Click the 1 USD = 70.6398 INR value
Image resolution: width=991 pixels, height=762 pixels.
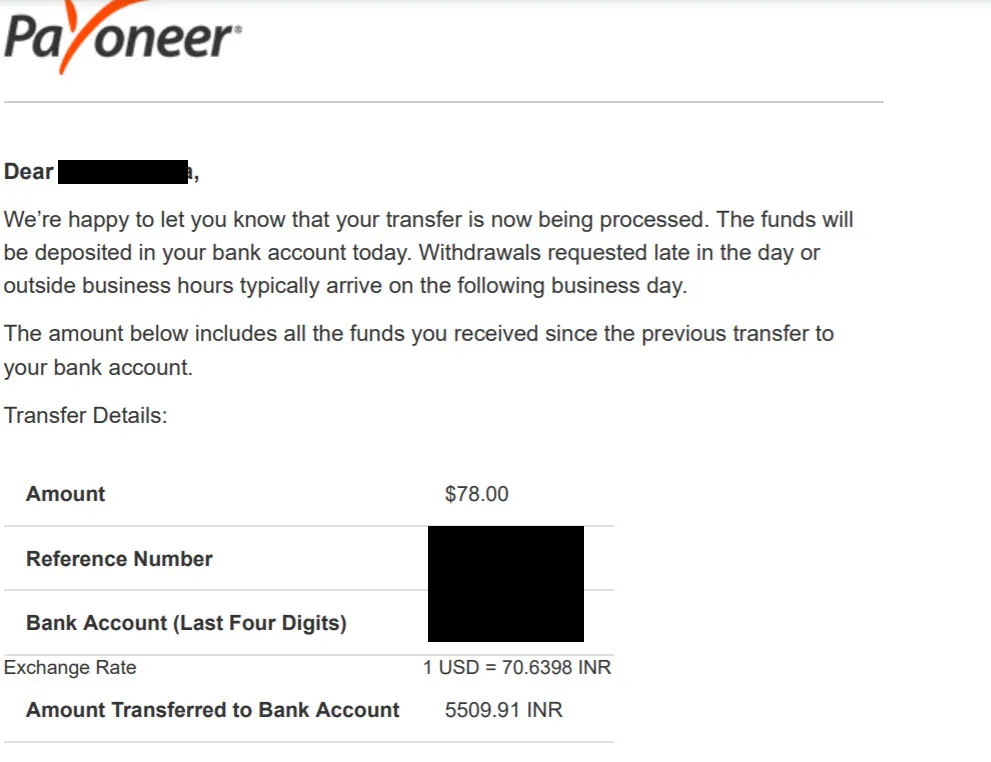point(517,668)
